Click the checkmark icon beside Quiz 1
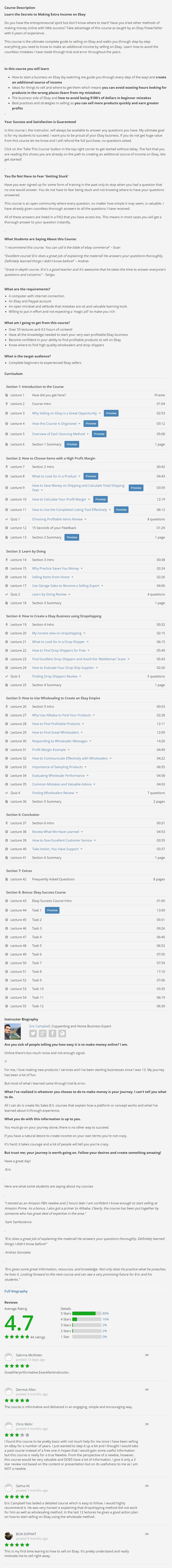This screenshot has width=172, height=1568. coord(7,519)
